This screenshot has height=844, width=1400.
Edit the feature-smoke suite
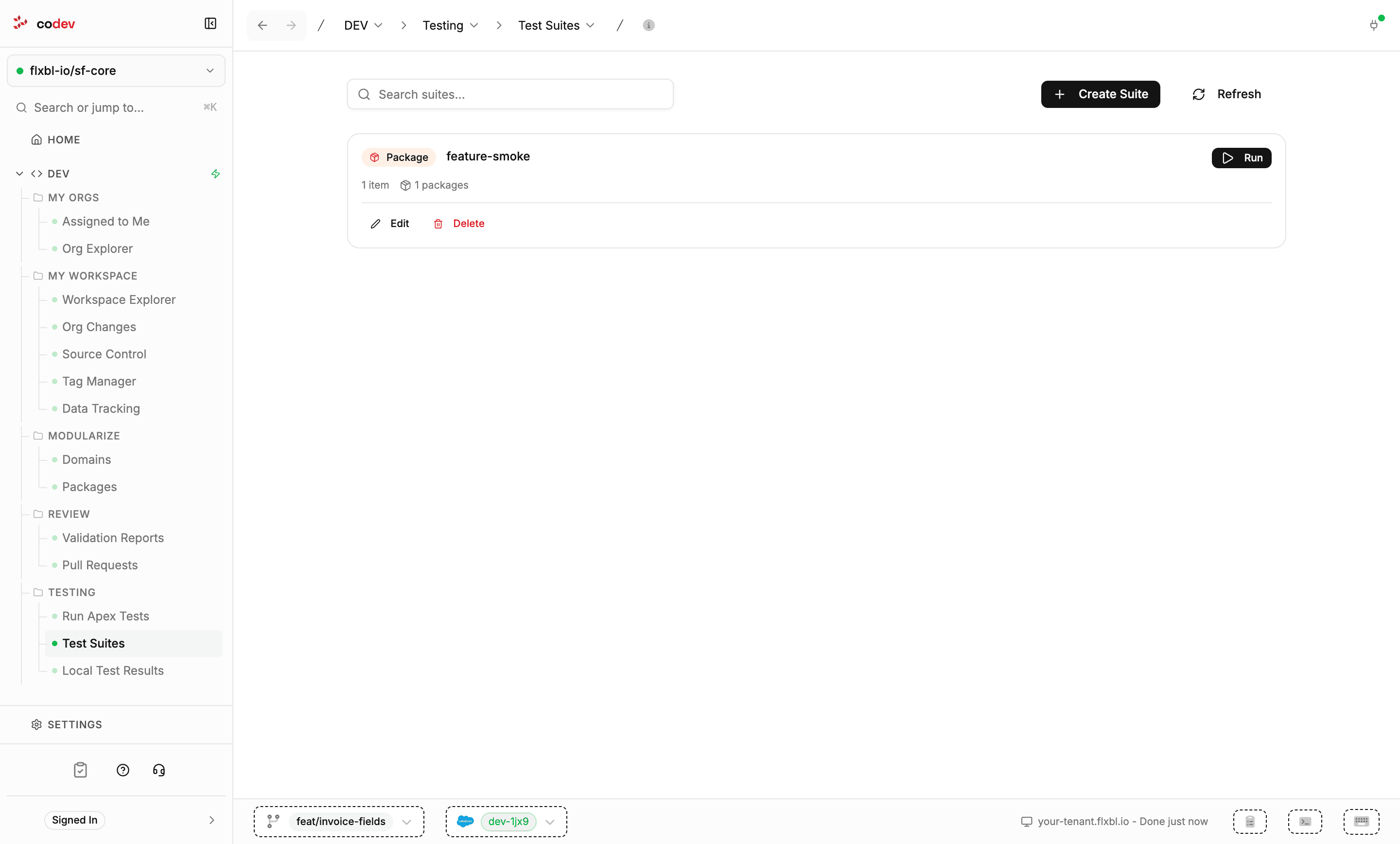pyautogui.click(x=390, y=224)
